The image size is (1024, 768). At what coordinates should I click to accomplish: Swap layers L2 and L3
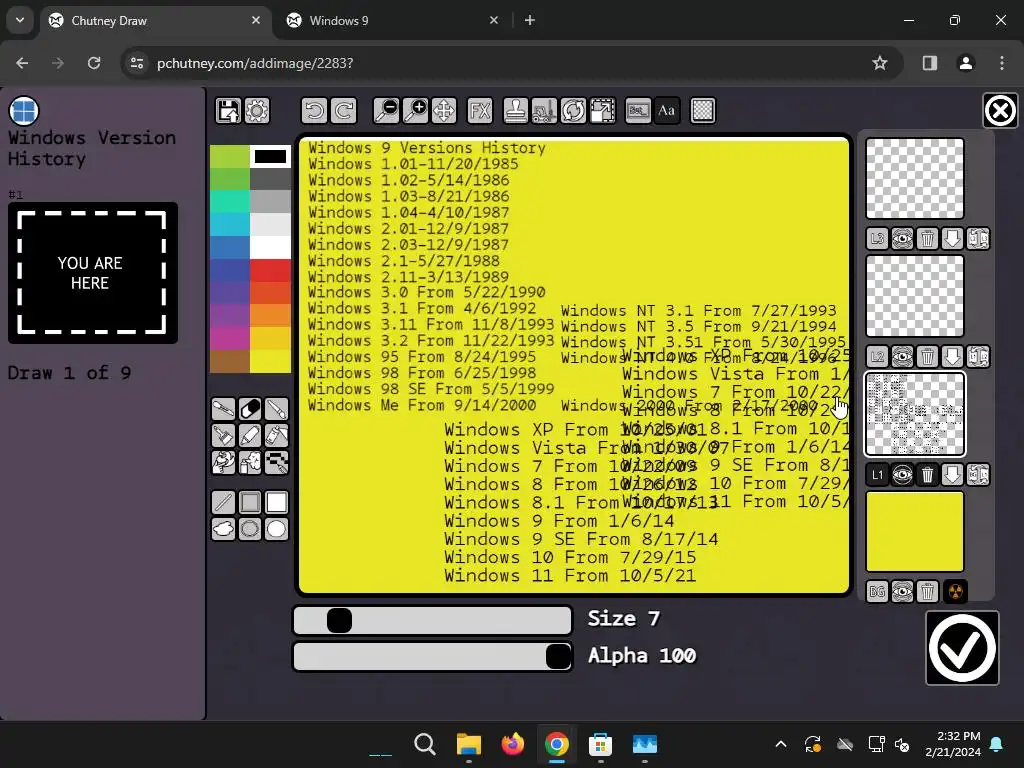(978, 239)
